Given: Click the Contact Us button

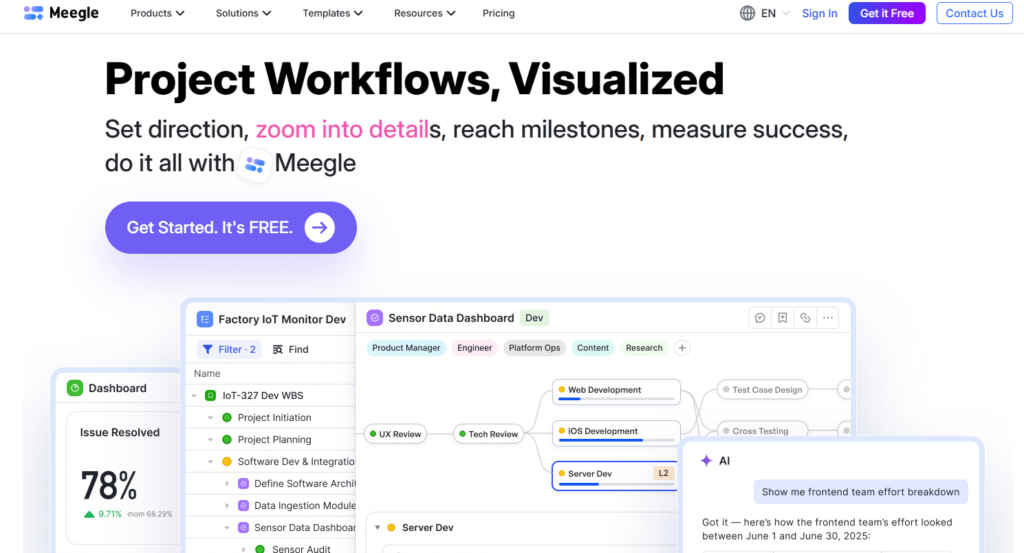Looking at the screenshot, I should point(974,13).
